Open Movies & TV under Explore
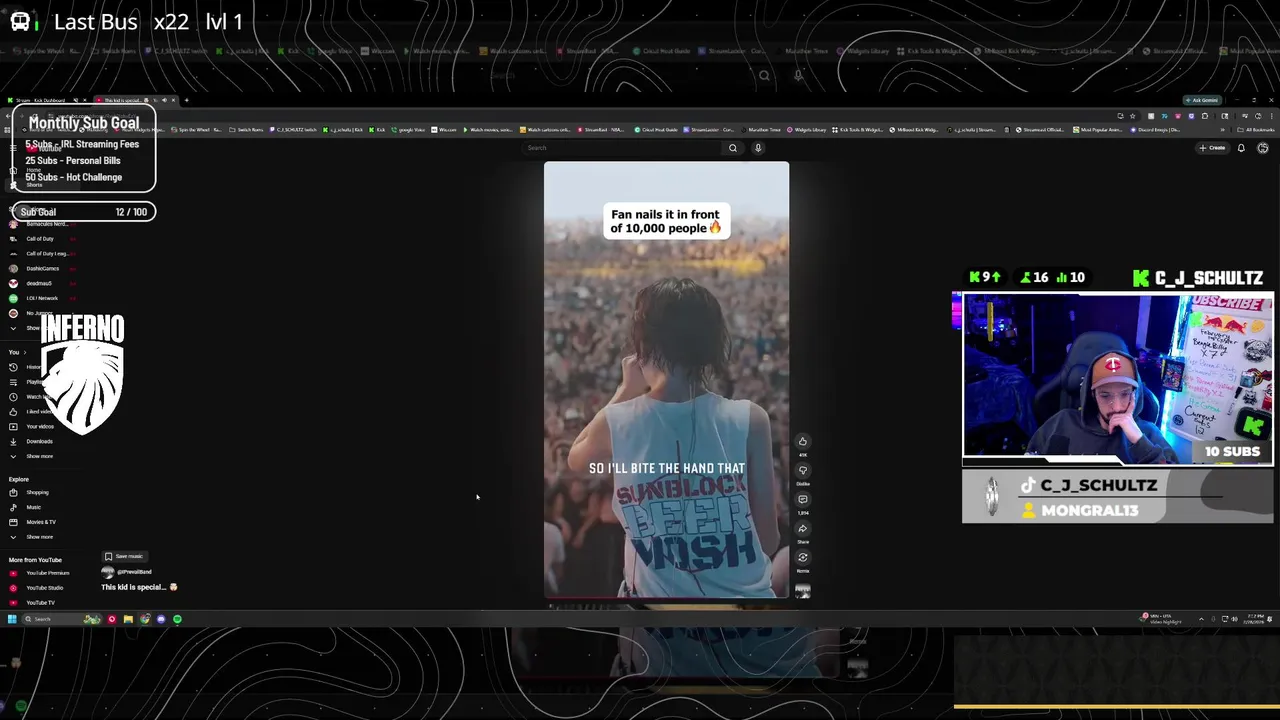The width and height of the screenshot is (1280, 720). point(41,522)
